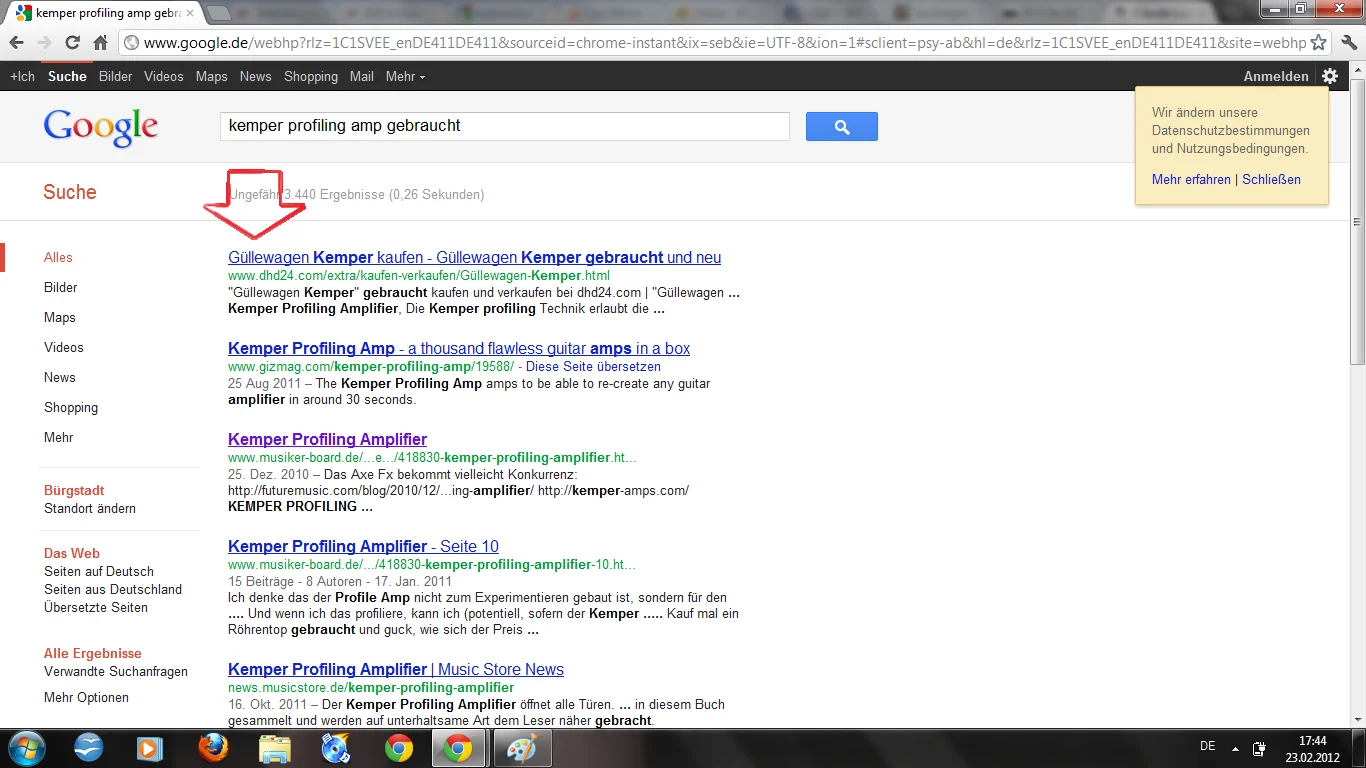
Task: Open the Music Store News result
Action: click(x=396, y=669)
